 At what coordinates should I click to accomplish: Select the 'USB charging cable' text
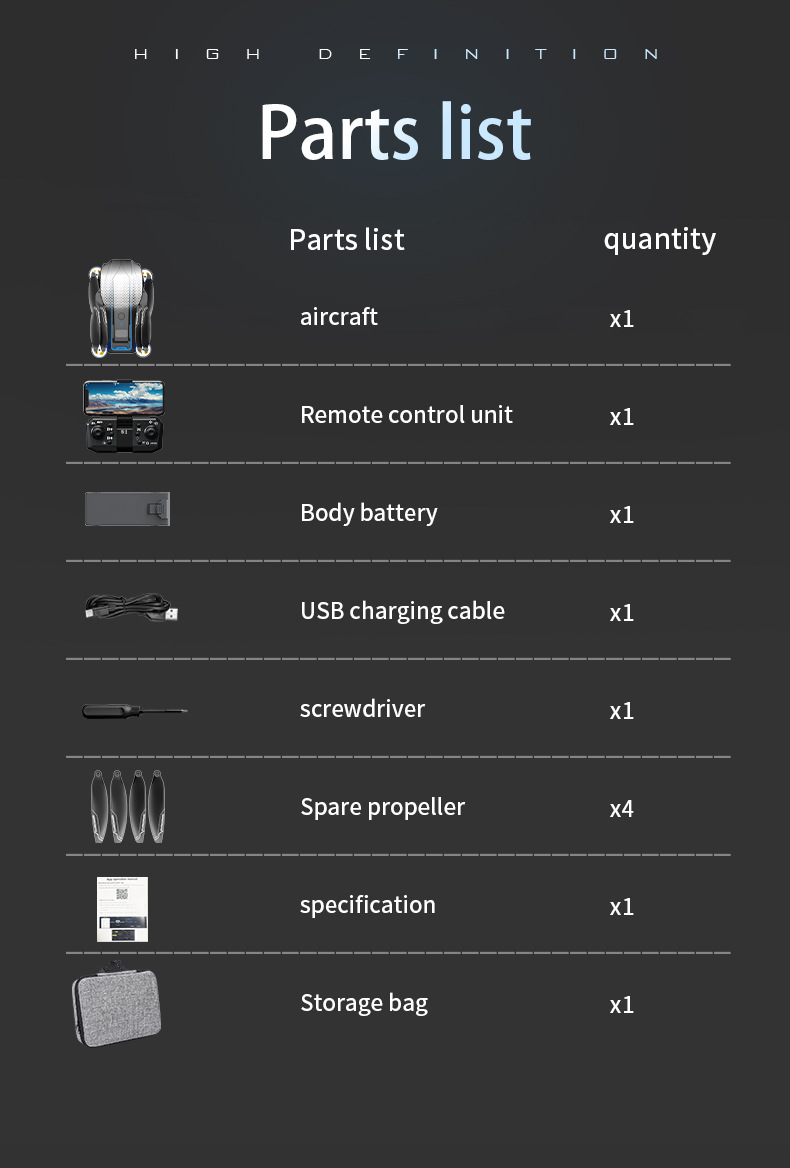402,611
